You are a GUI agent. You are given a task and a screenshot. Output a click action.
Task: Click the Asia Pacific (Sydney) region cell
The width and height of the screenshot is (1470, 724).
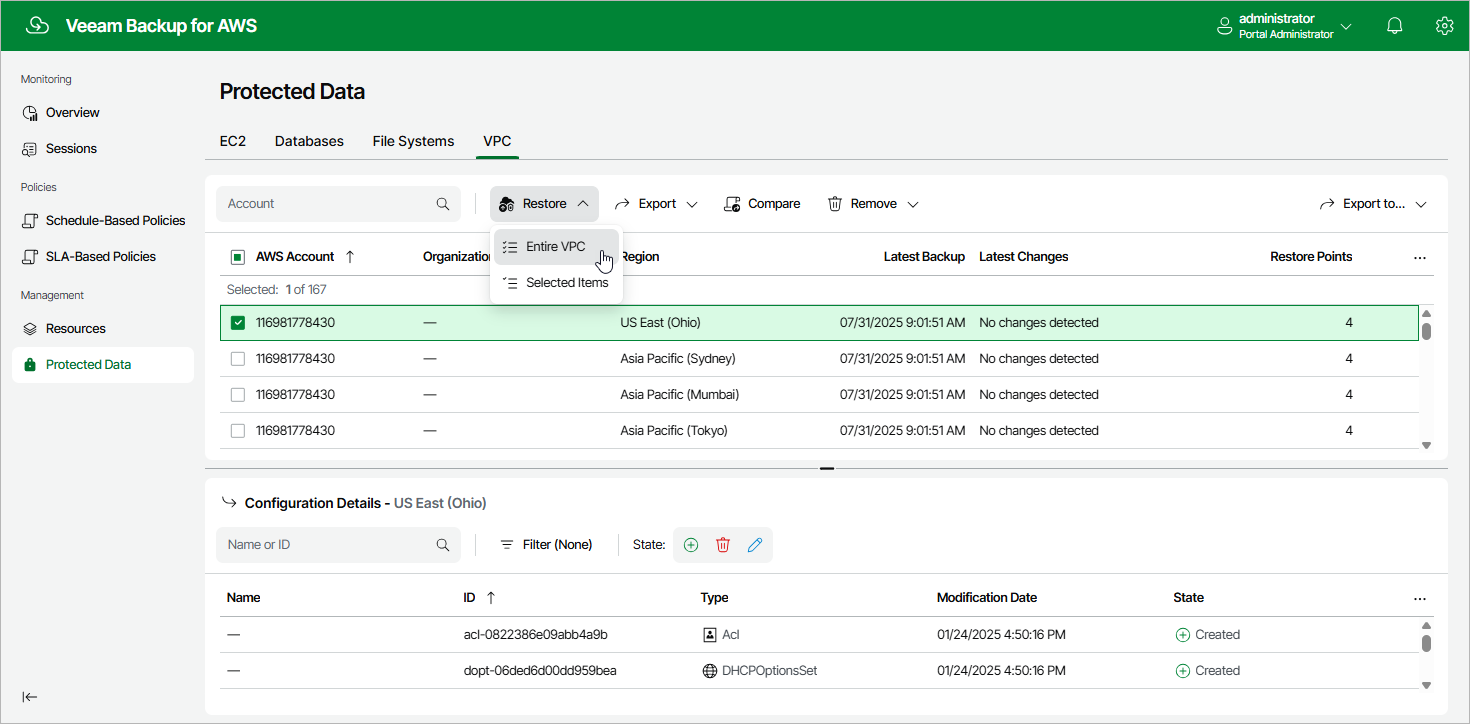(x=678, y=359)
